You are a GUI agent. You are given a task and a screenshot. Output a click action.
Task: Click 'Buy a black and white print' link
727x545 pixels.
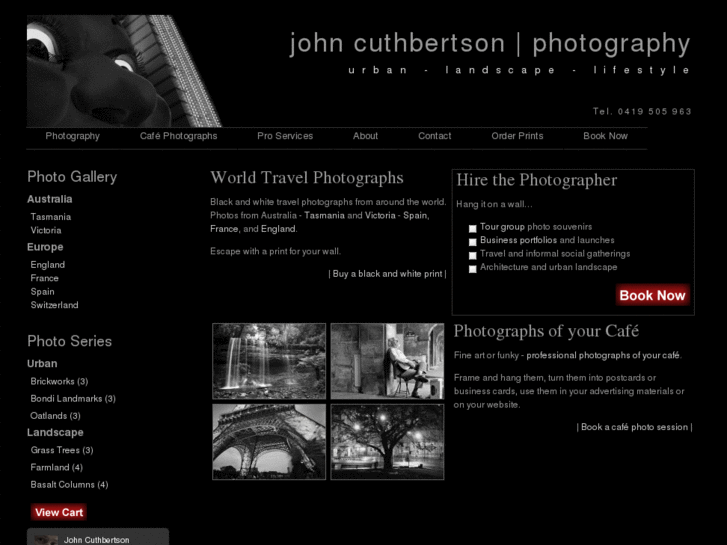(387, 274)
